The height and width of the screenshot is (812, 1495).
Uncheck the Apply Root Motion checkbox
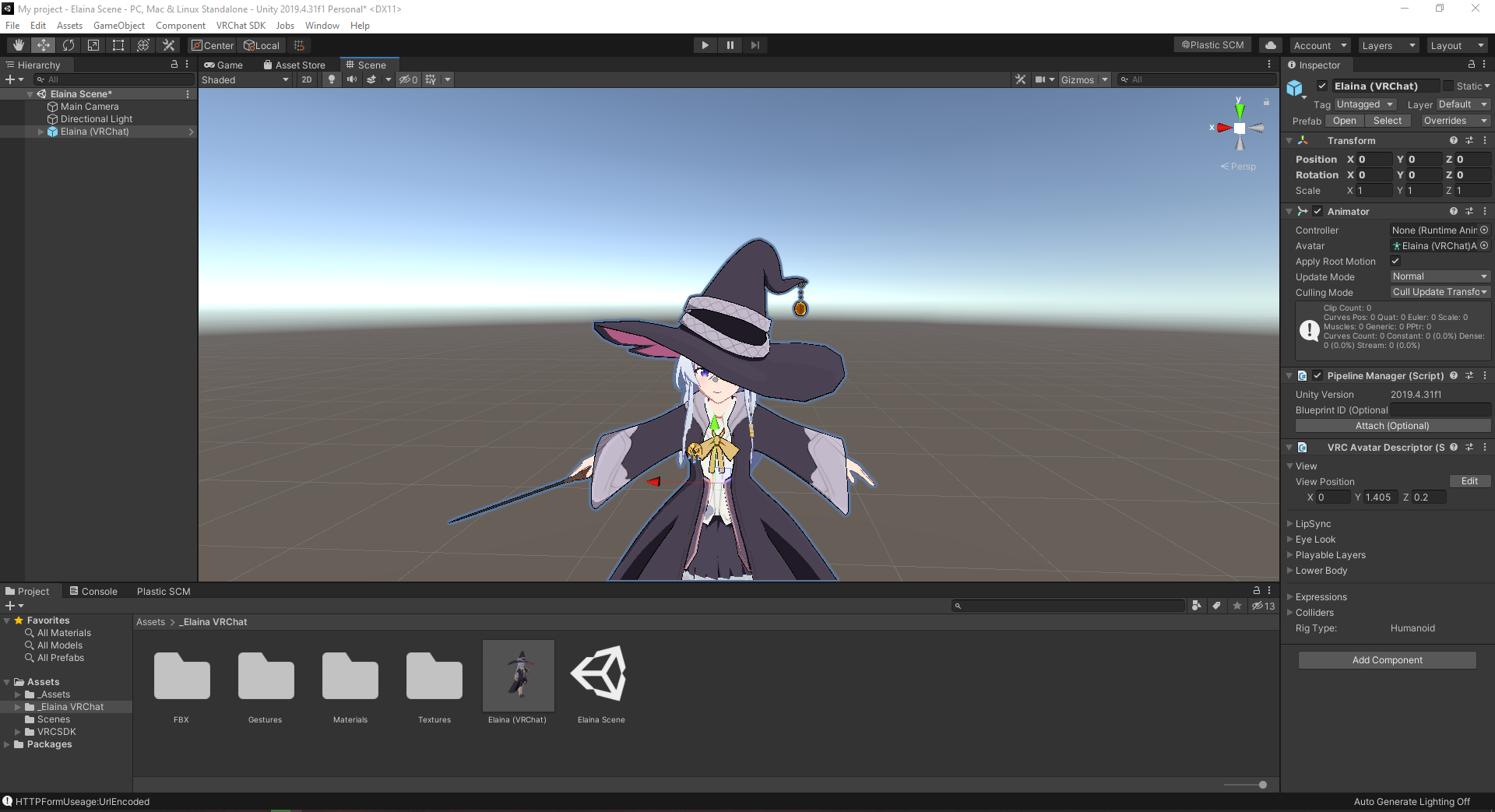pos(1395,261)
